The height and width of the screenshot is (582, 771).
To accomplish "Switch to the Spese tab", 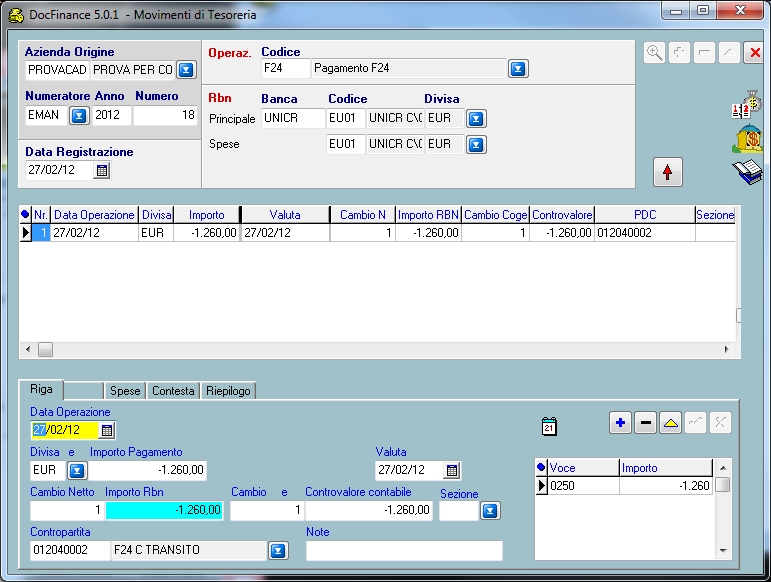I will pyautogui.click(x=126, y=391).
